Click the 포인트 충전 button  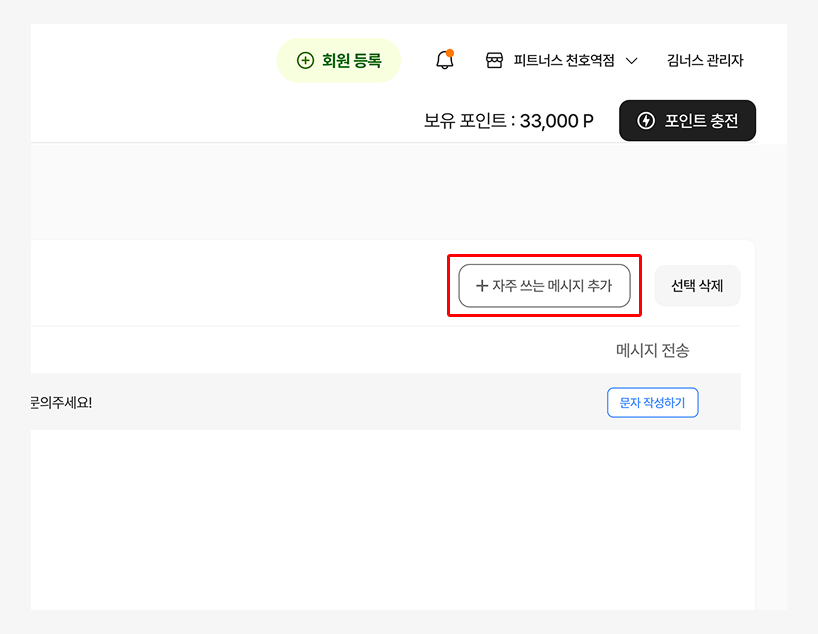pos(687,121)
